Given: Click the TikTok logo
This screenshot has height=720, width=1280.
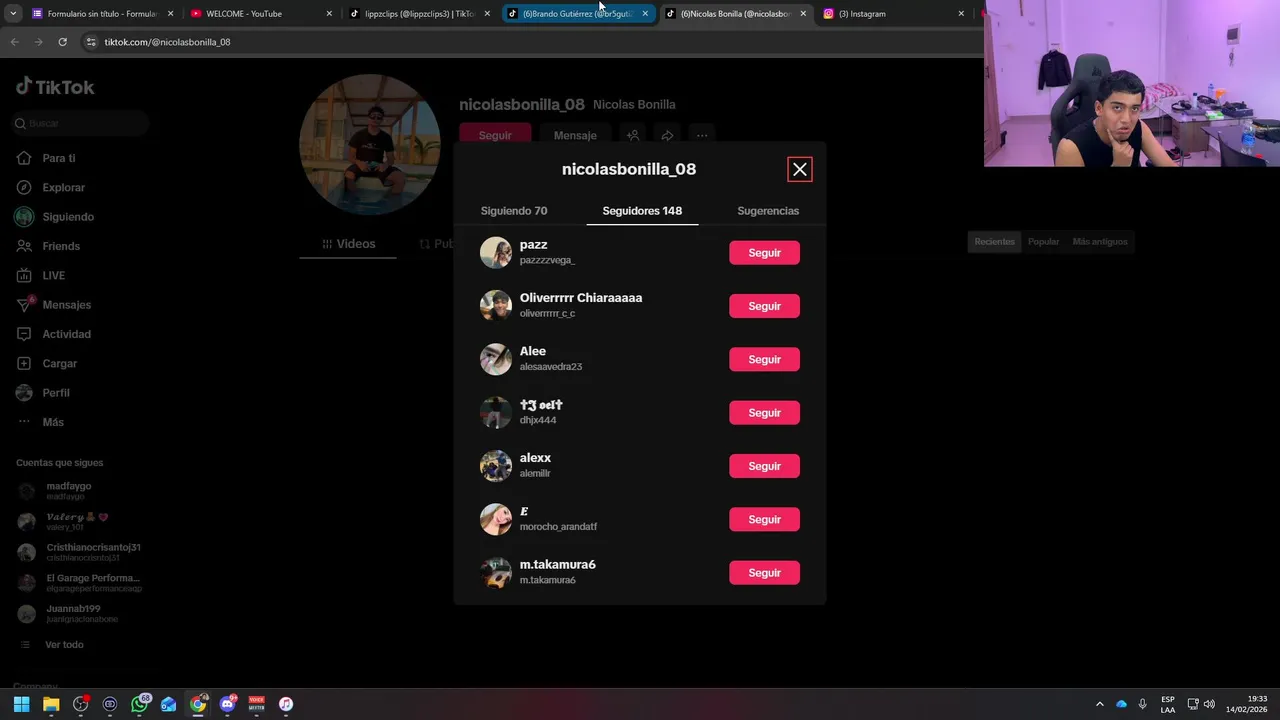Looking at the screenshot, I should coord(55,87).
